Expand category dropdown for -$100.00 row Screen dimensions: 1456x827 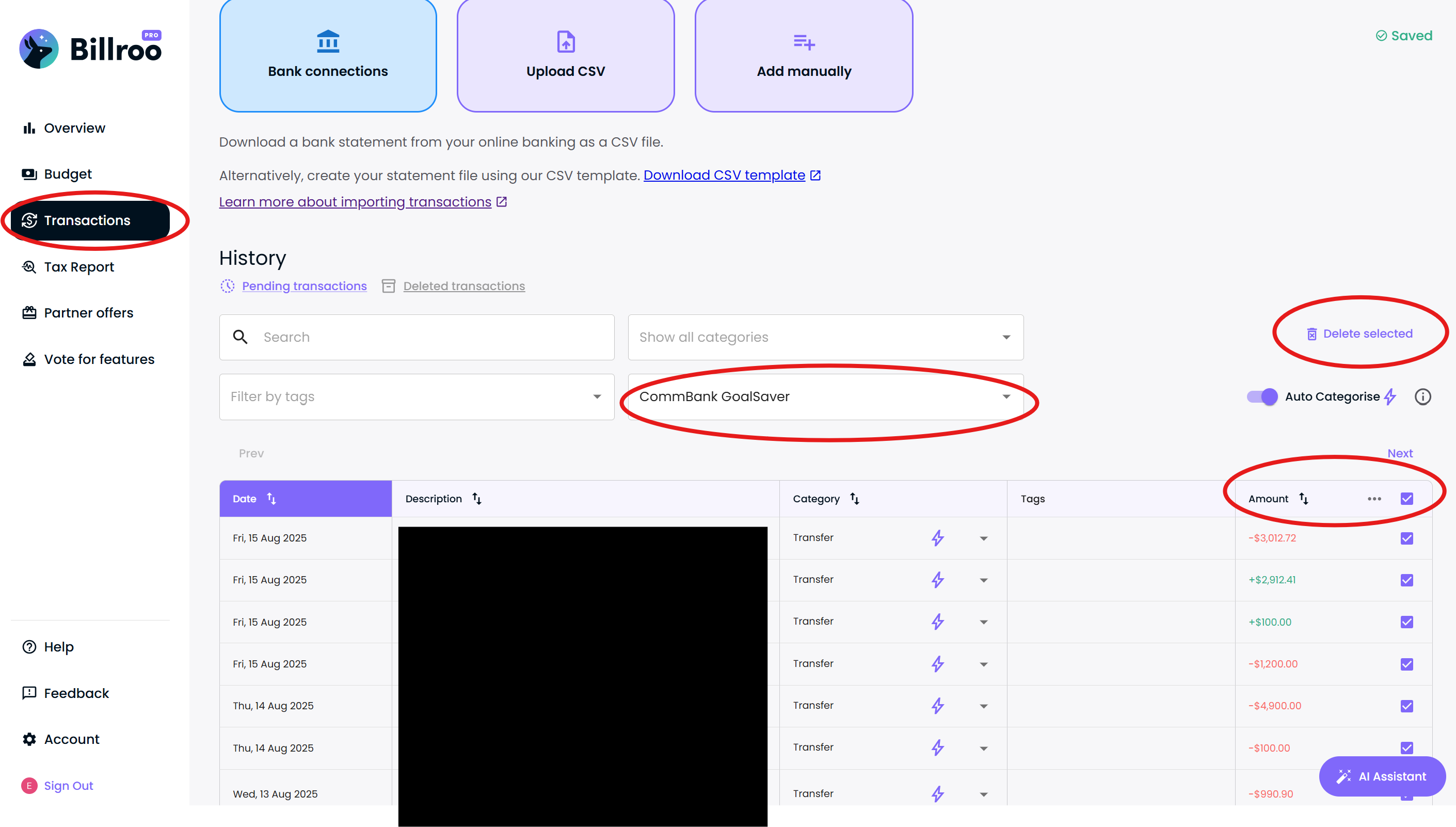[x=984, y=749]
